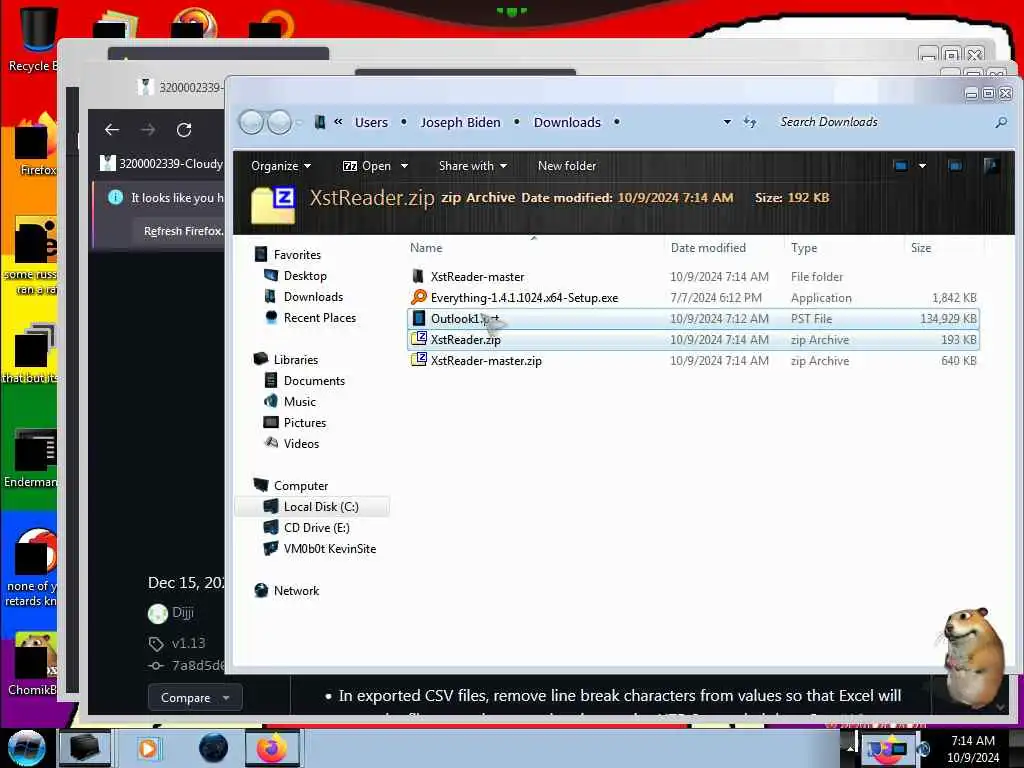Select XstReader-master.zip in file list
Screen dimensions: 1024x768
coord(693,360)
